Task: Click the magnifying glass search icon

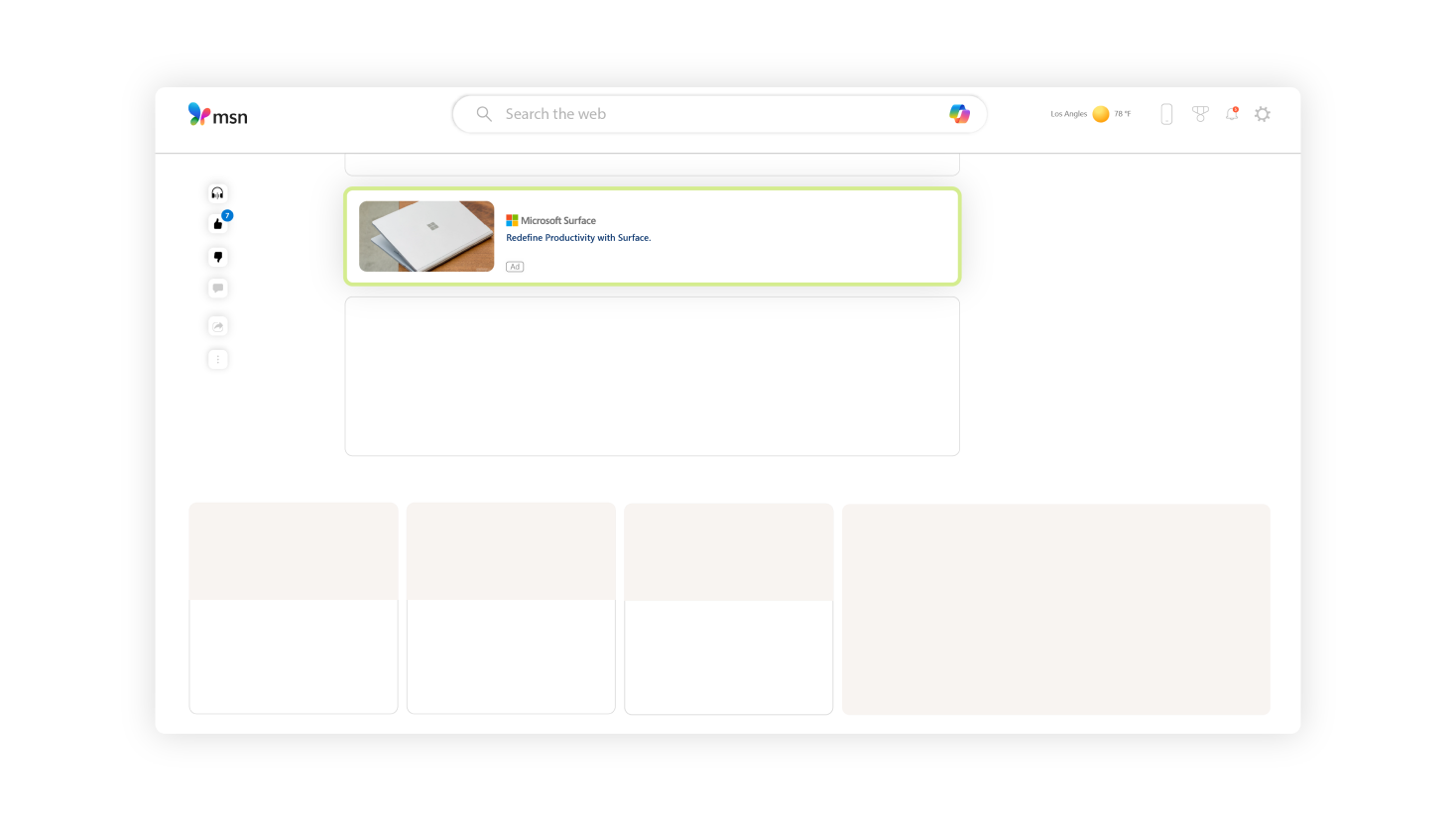Action: (484, 114)
